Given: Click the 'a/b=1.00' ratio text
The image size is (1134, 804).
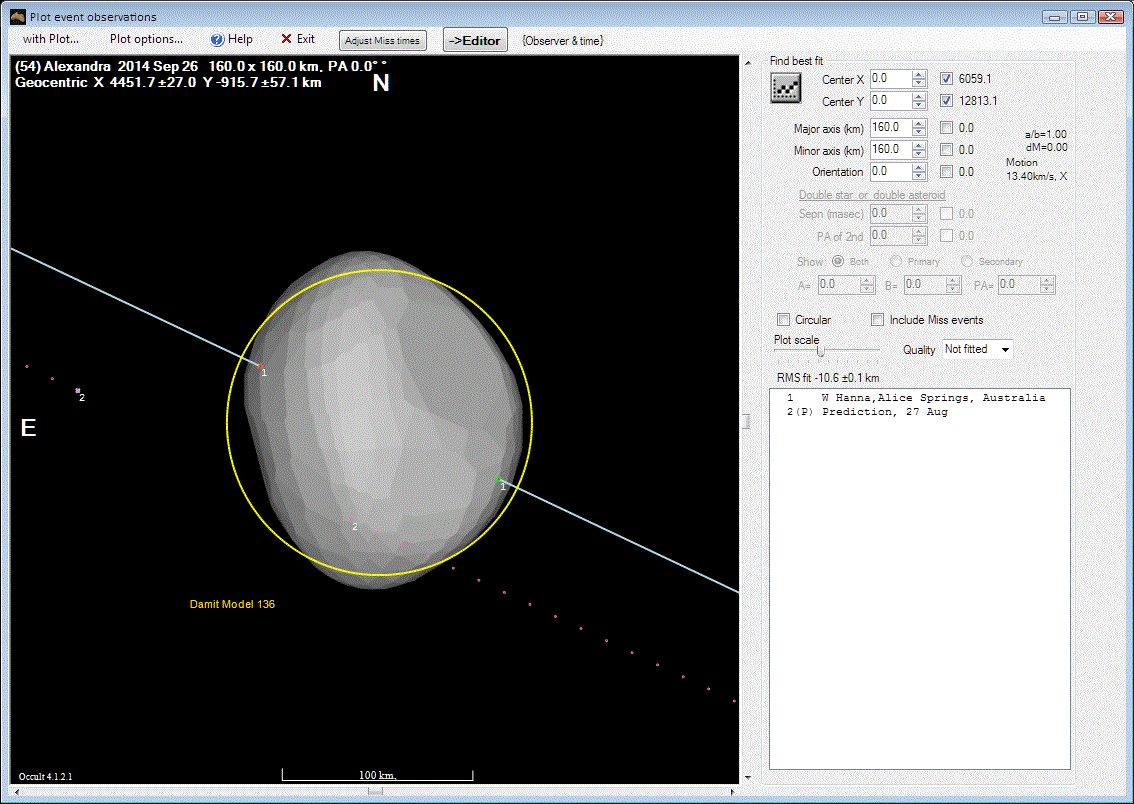Looking at the screenshot, I should [x=1046, y=134].
